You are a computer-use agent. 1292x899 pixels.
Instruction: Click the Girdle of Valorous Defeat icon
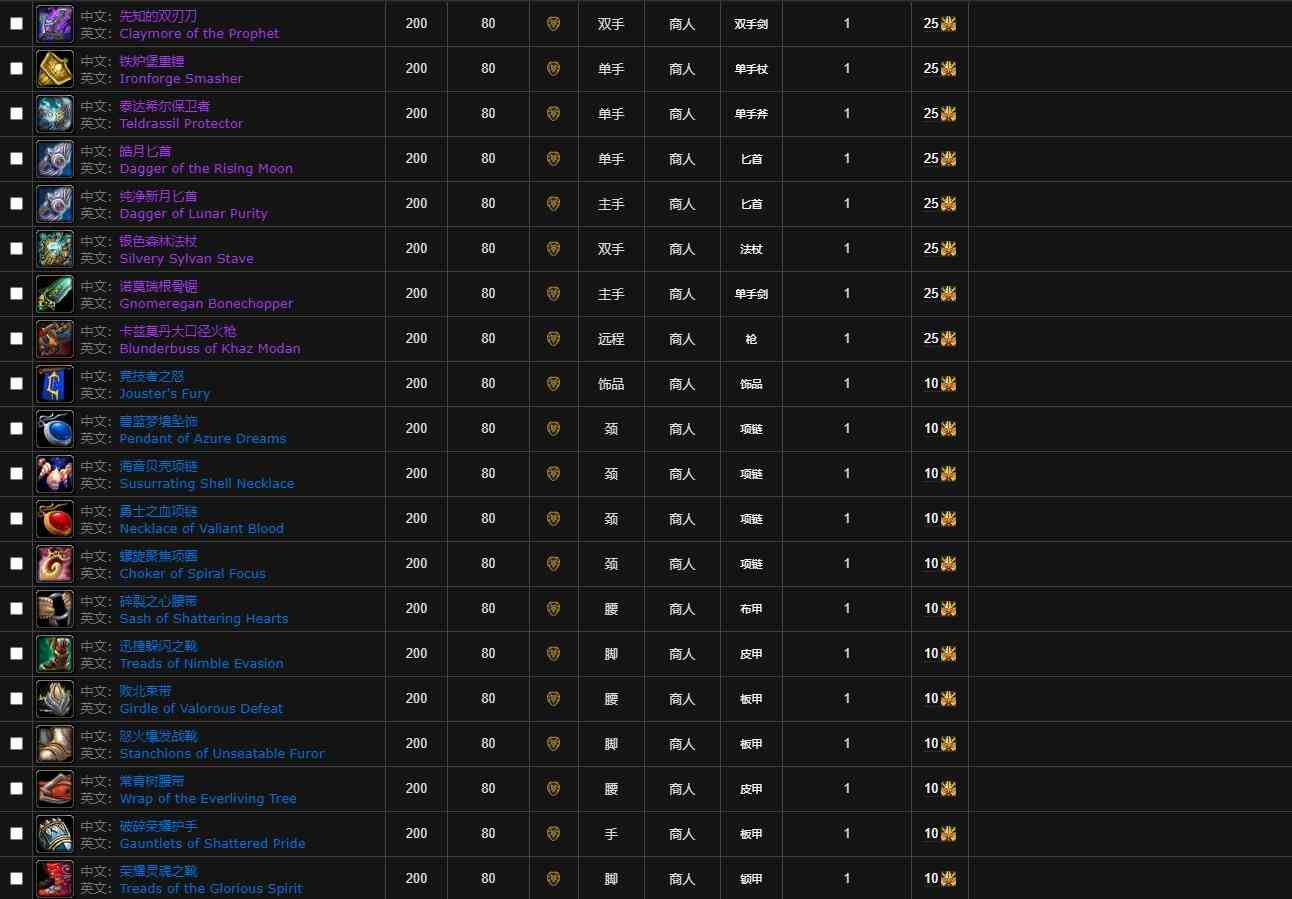point(55,699)
